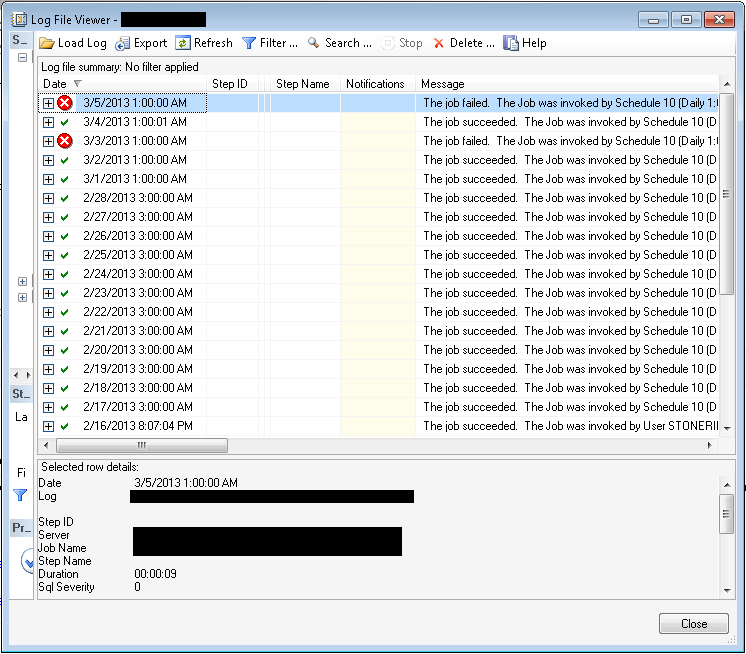This screenshot has width=746, height=654.
Task: Expand the 3/3/2013 1:00:00 AM log entry
Action: click(x=48, y=141)
